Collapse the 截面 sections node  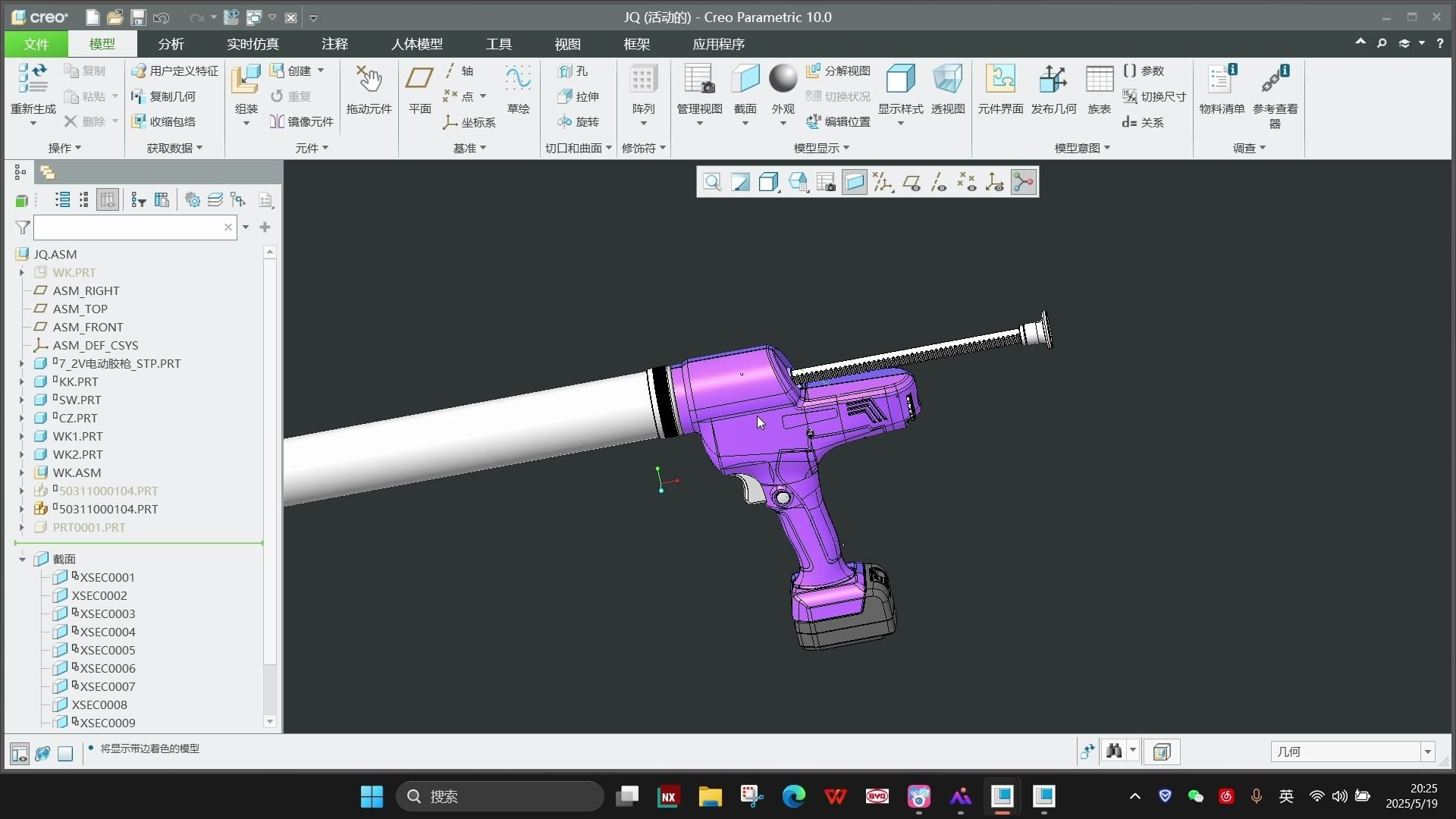point(22,559)
